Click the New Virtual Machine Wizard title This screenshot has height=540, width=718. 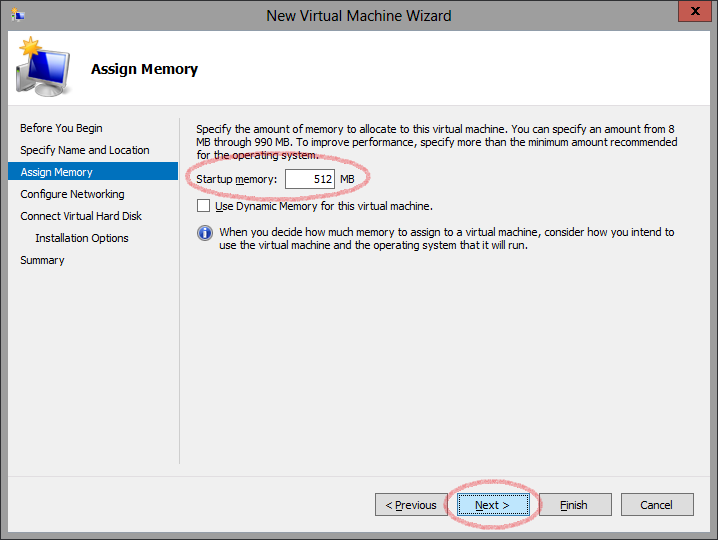(358, 15)
